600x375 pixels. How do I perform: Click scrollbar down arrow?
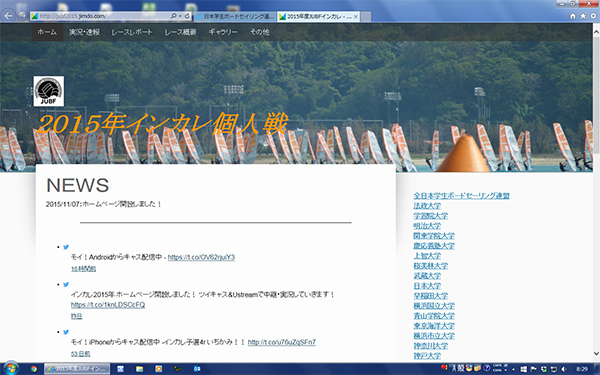596,353
